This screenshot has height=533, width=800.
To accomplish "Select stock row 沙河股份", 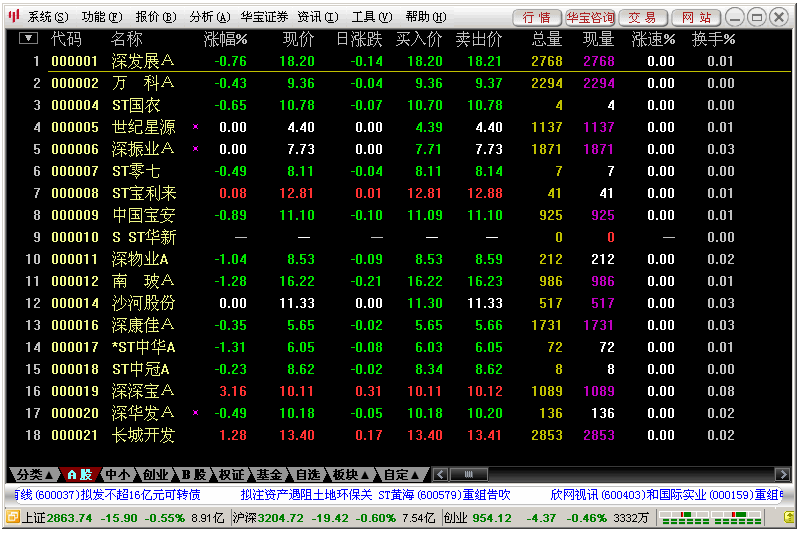I will [x=398, y=303].
